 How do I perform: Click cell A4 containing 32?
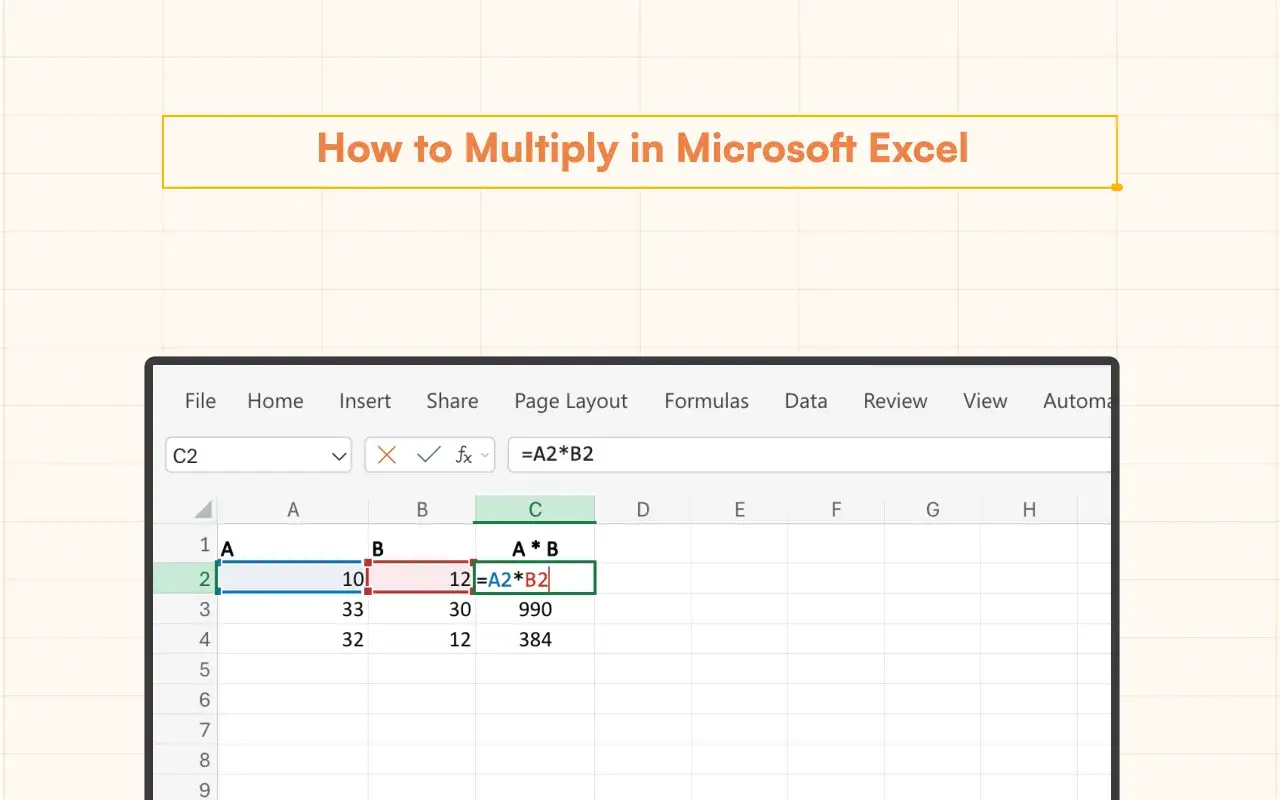click(293, 639)
